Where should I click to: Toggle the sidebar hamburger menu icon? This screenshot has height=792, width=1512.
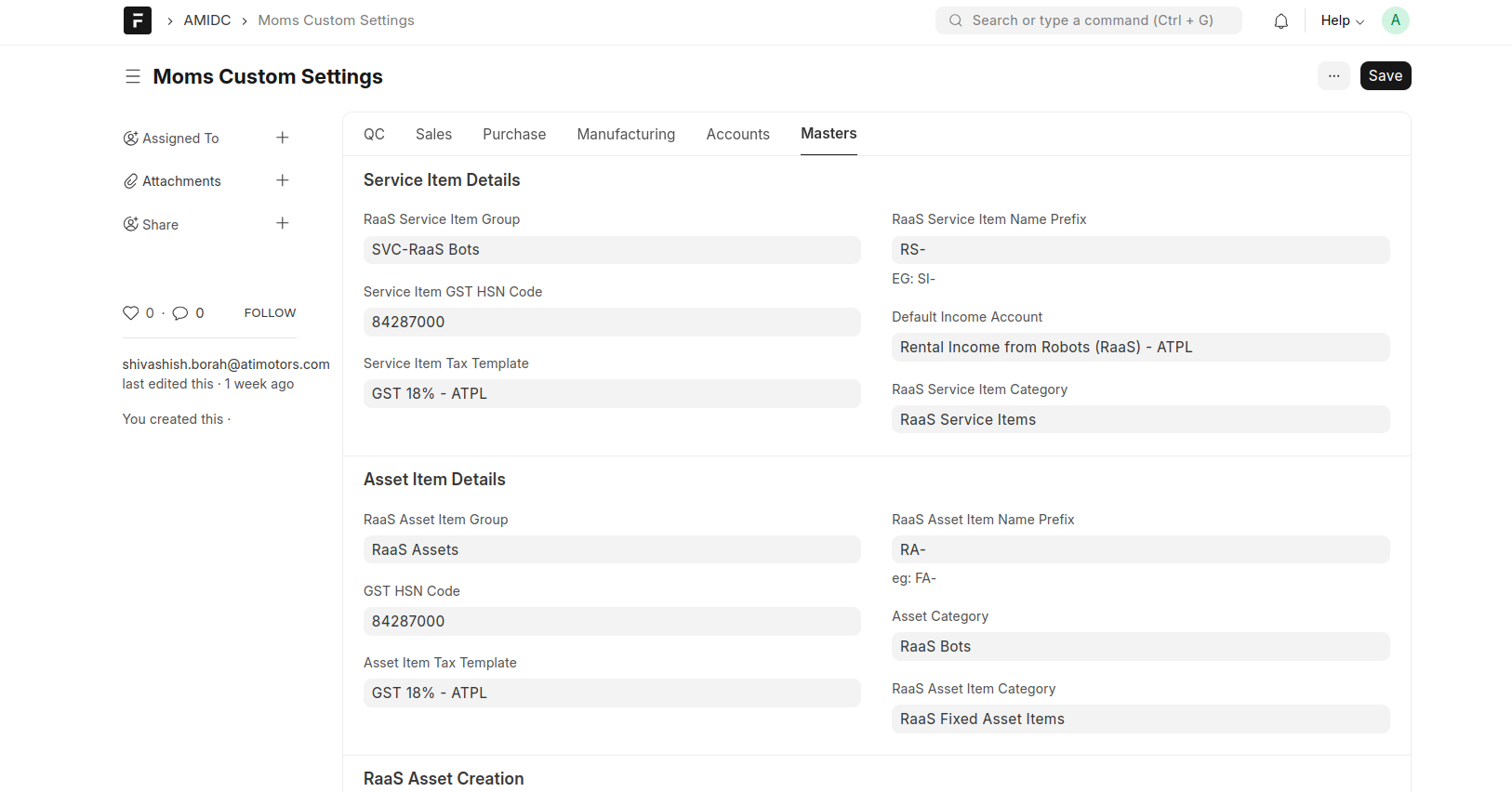coord(133,76)
